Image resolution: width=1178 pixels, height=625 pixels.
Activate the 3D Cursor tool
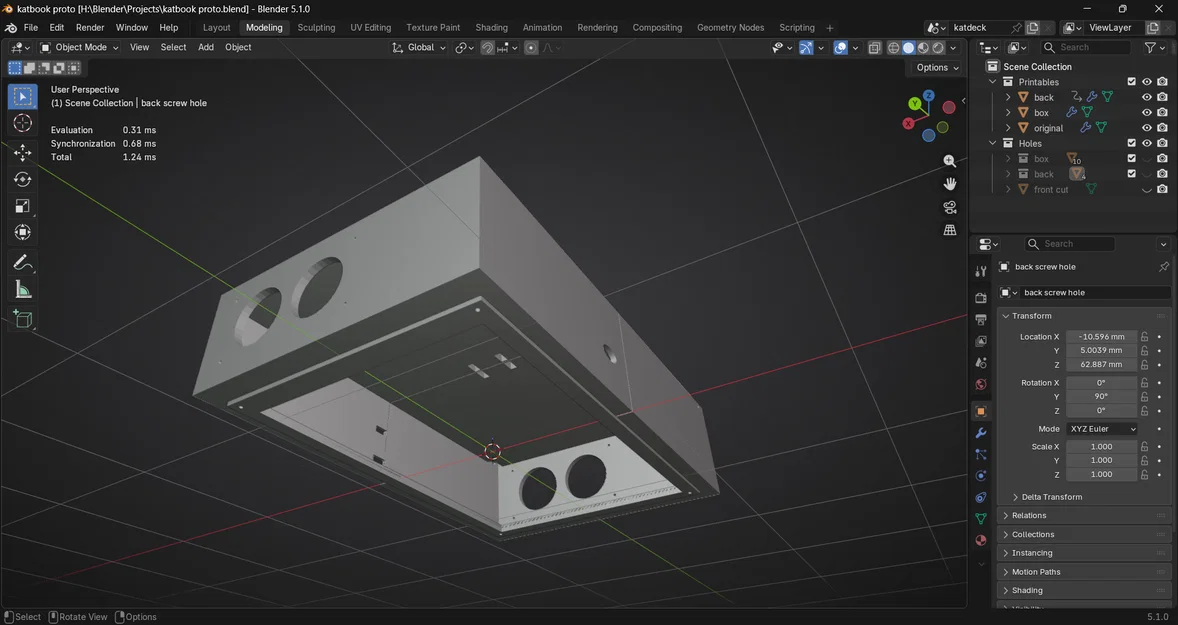click(x=23, y=123)
